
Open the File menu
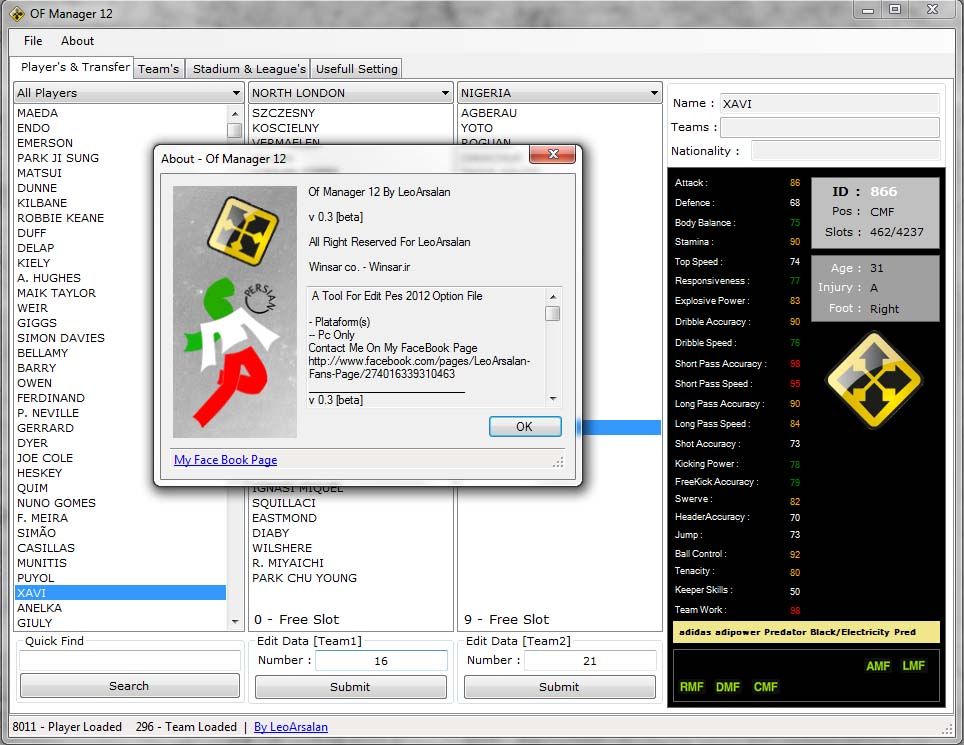33,41
